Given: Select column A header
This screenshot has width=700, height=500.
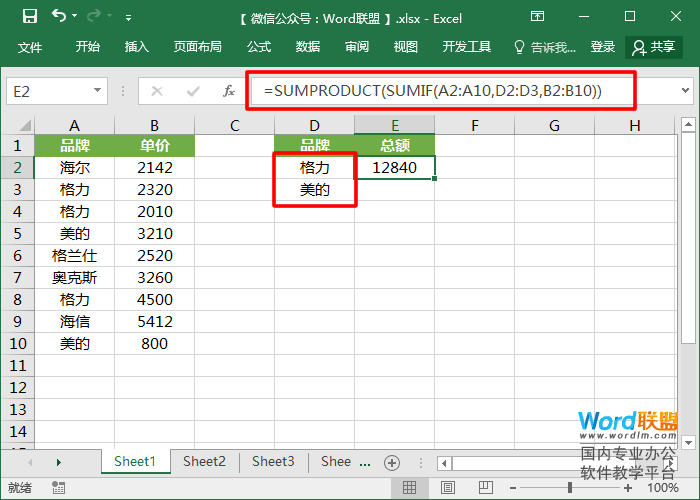Looking at the screenshot, I should tap(75, 125).
